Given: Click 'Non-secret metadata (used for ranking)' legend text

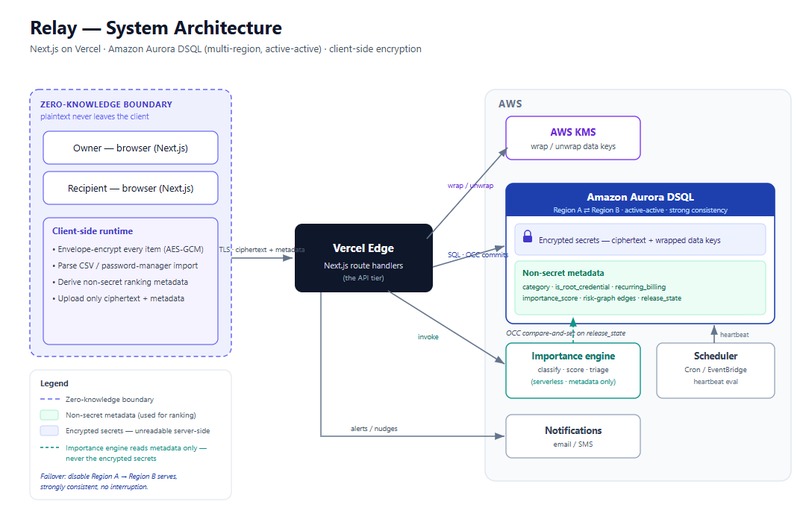Looking at the screenshot, I should click(131, 415).
